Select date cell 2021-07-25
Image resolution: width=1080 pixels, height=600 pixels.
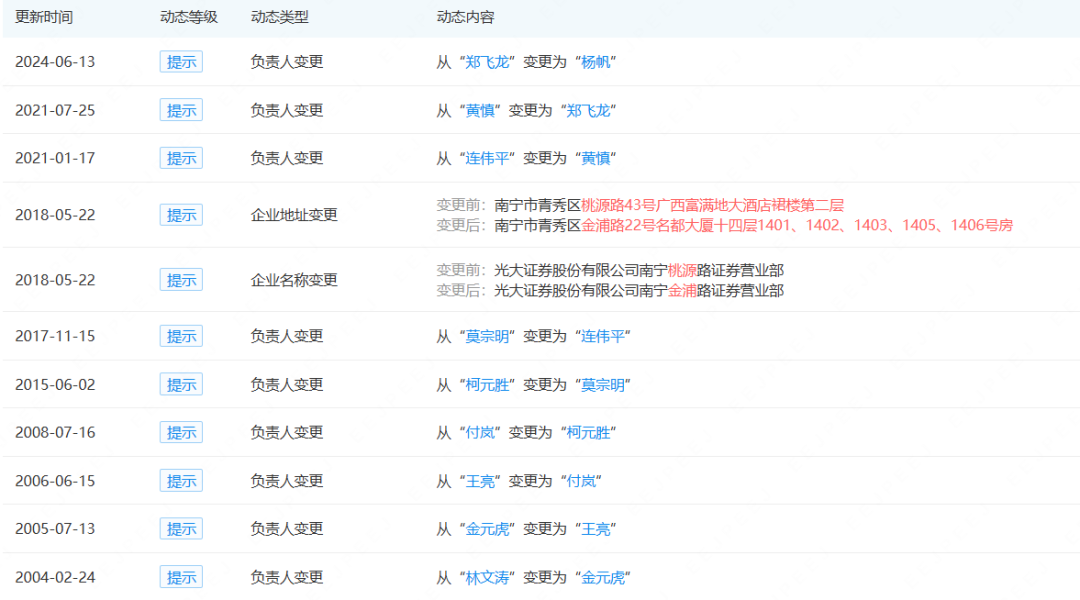click(x=55, y=110)
